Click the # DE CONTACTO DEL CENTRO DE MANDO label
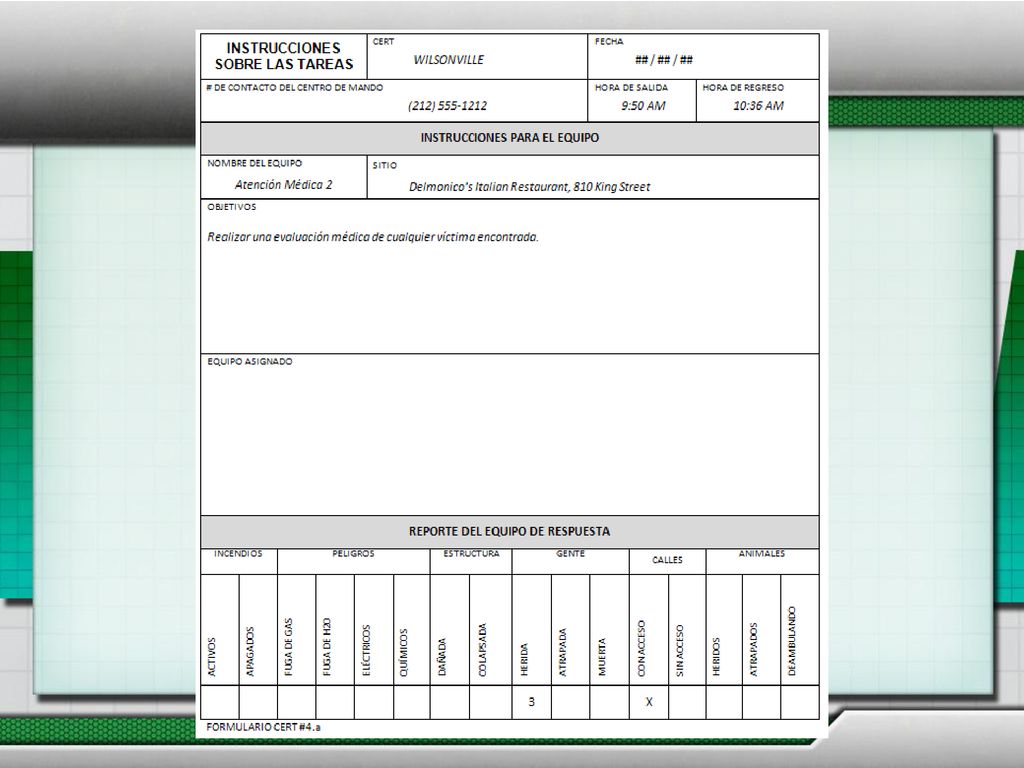 [295, 88]
